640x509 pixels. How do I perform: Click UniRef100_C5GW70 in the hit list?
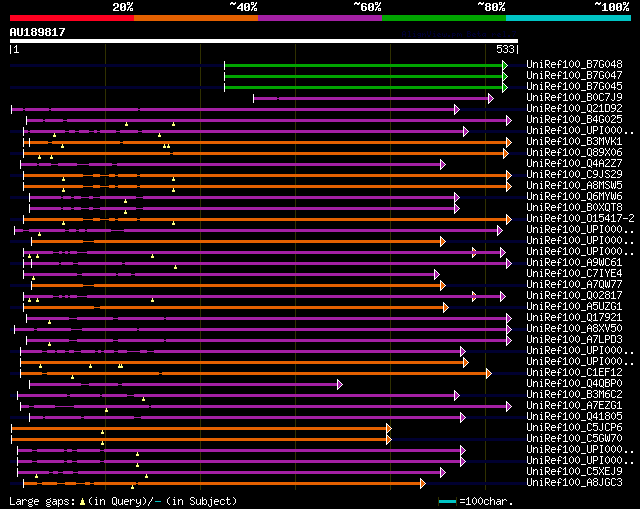coord(574,438)
